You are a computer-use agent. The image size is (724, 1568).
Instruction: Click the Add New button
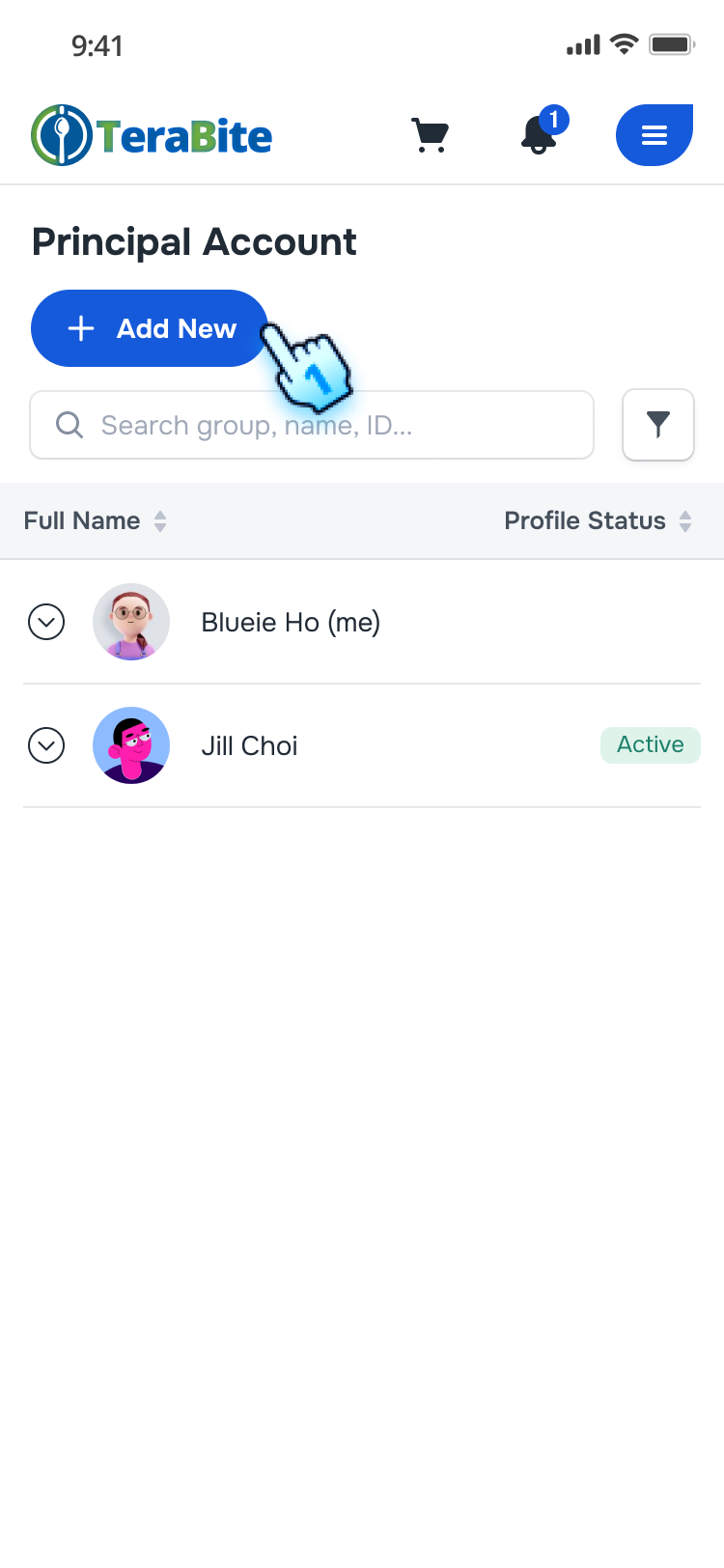(149, 328)
